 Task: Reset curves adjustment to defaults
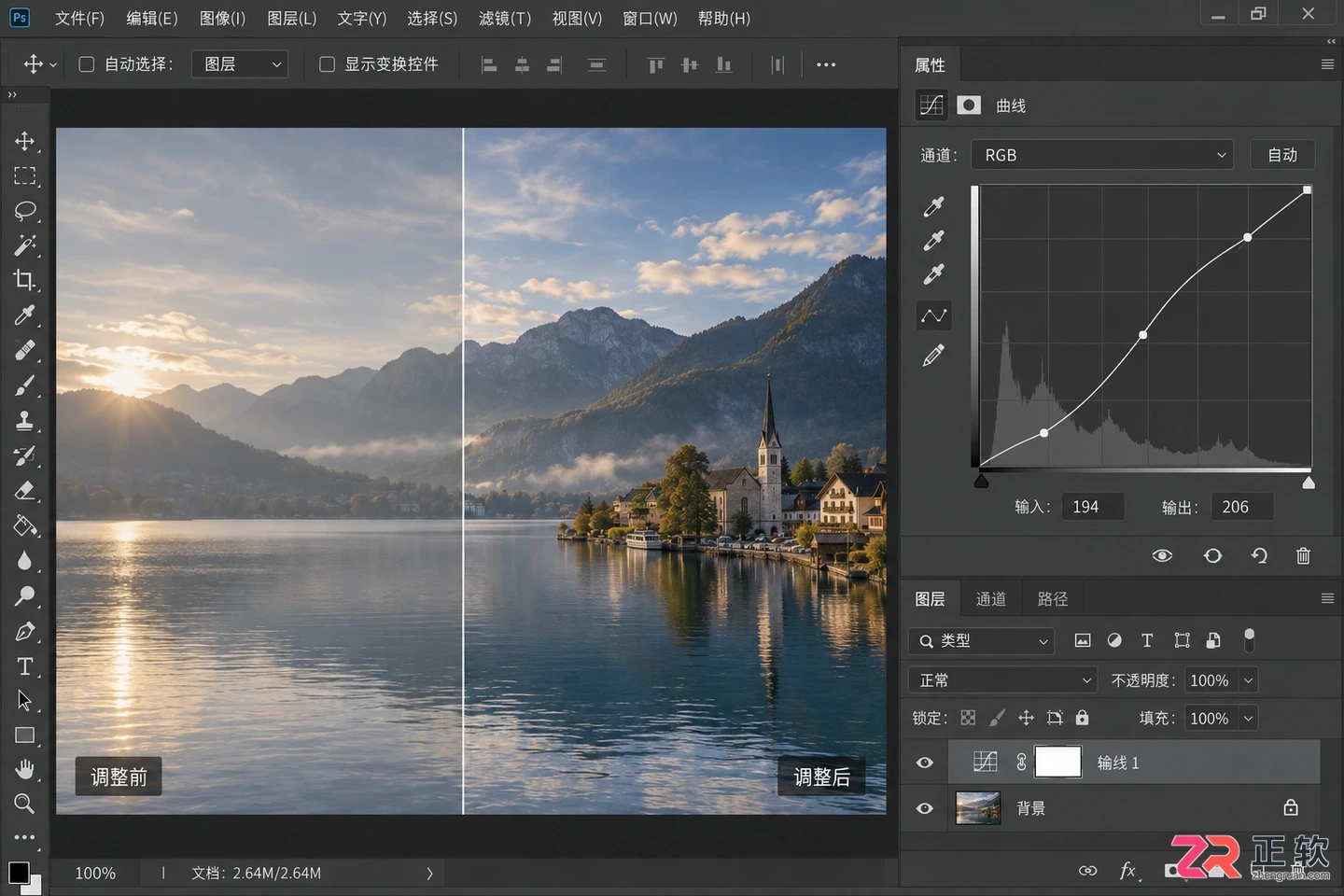pos(1259,555)
